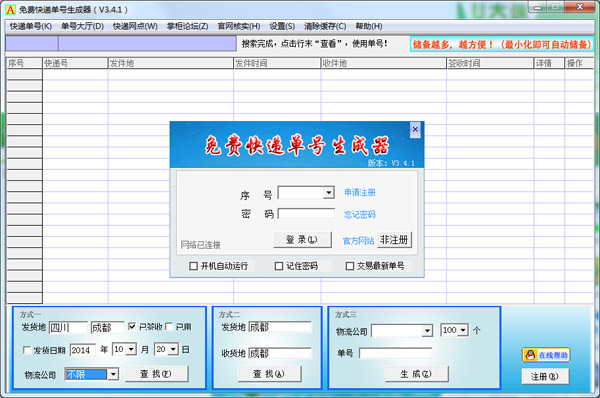
Task: Click 查找(A) button in 方式二
Action: click(x=269, y=374)
